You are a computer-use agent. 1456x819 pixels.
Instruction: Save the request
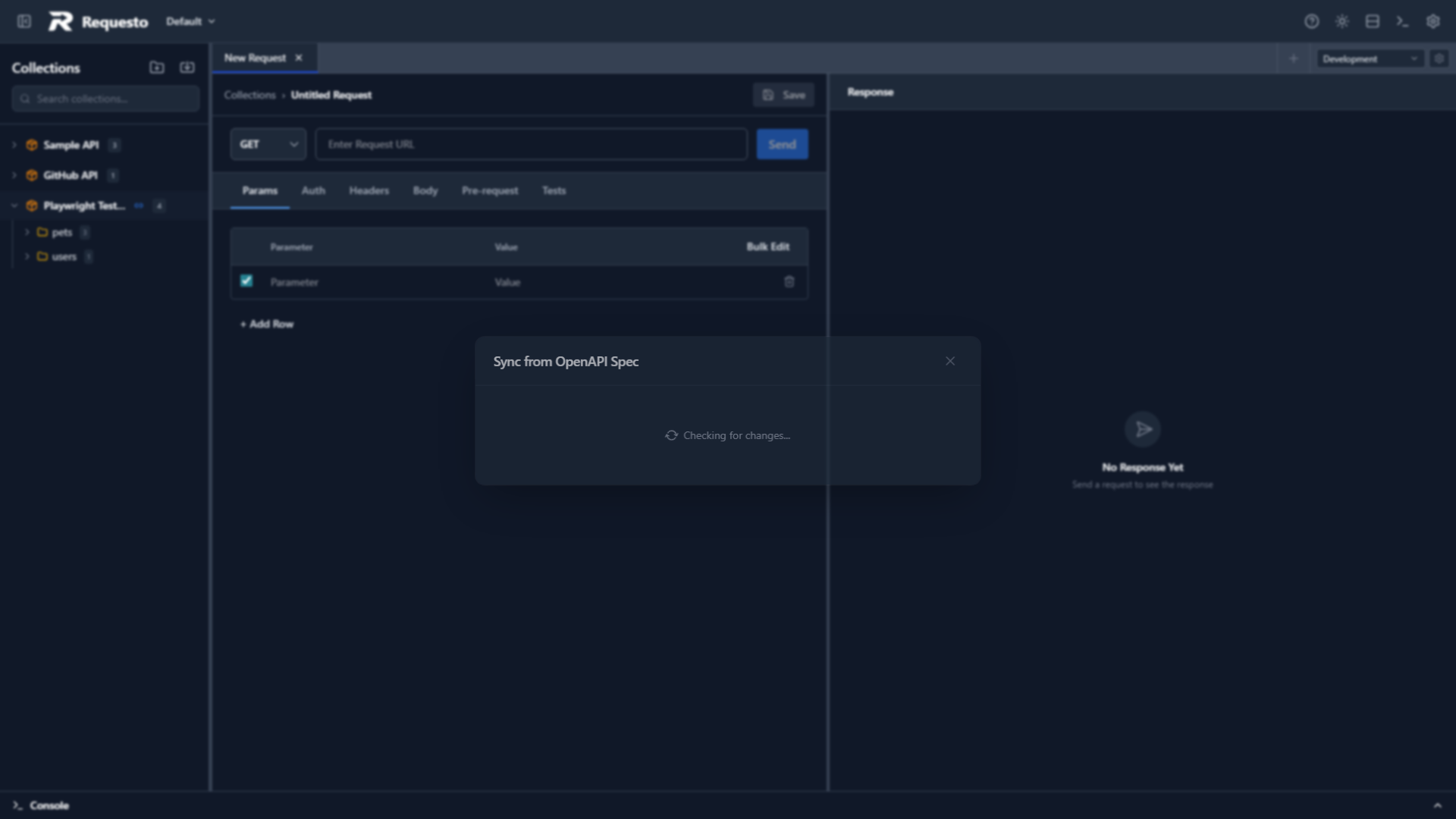click(x=783, y=95)
